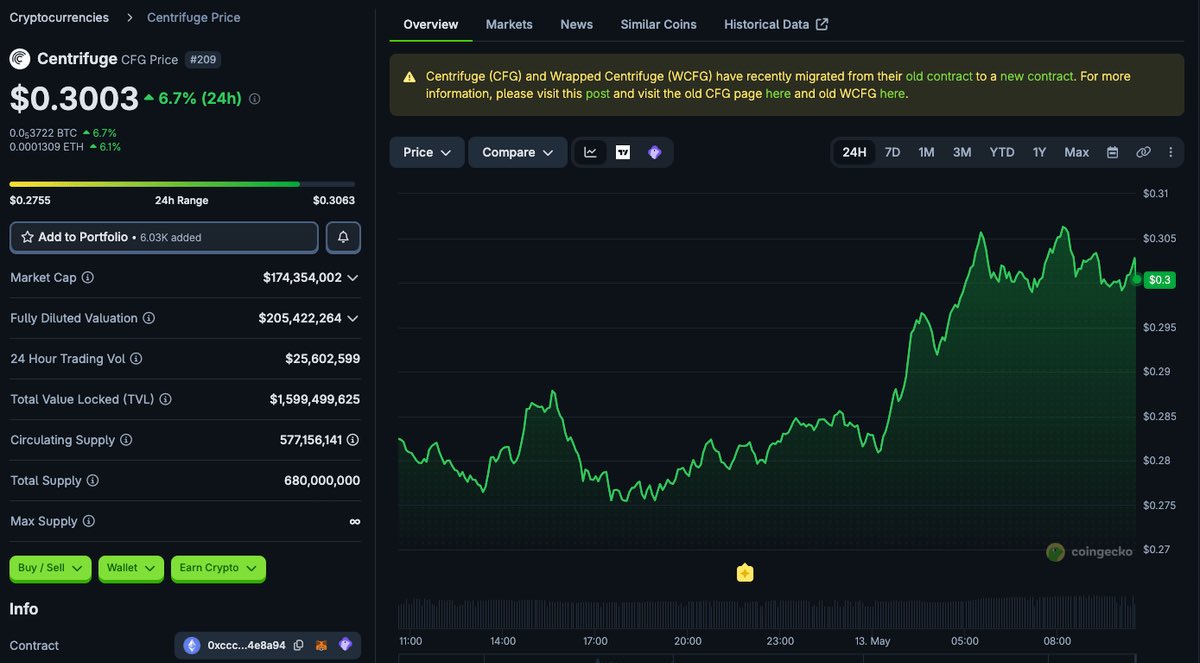Viewport: 1200px width, 663px height.
Task: Click the green $0.3 price marker
Action: click(x=1159, y=280)
